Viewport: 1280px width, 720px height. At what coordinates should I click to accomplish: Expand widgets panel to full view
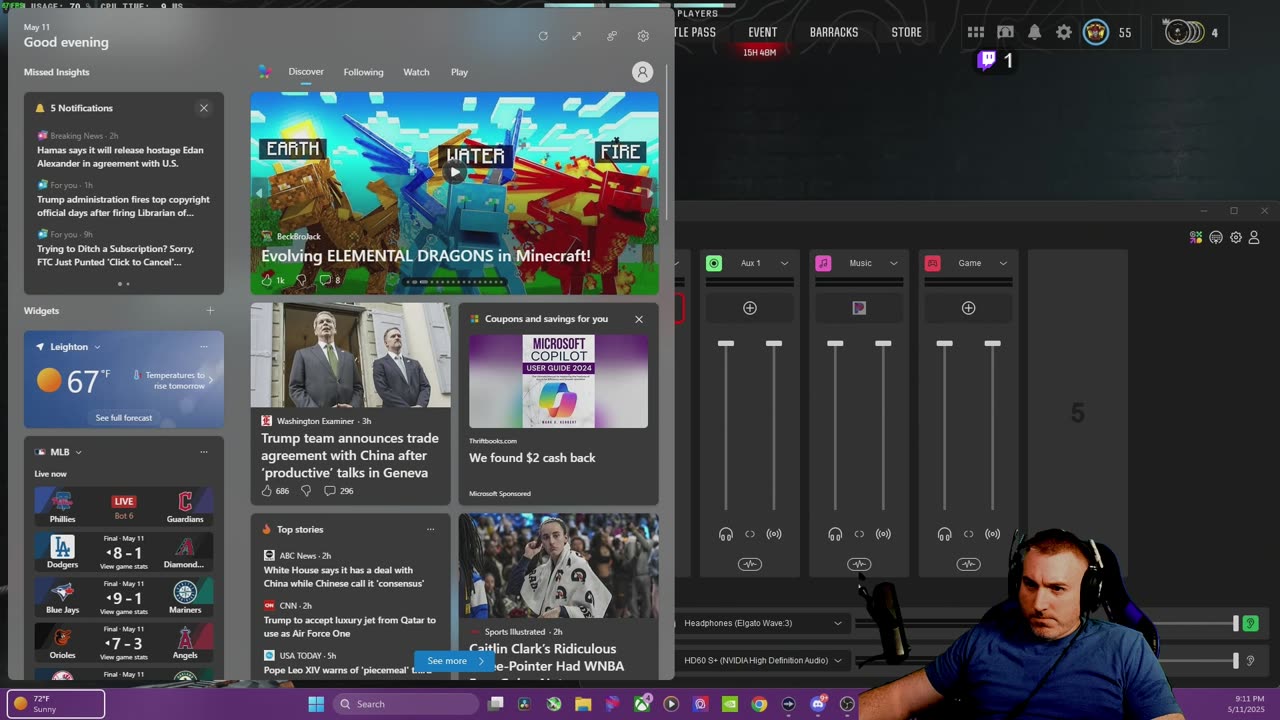click(x=577, y=36)
